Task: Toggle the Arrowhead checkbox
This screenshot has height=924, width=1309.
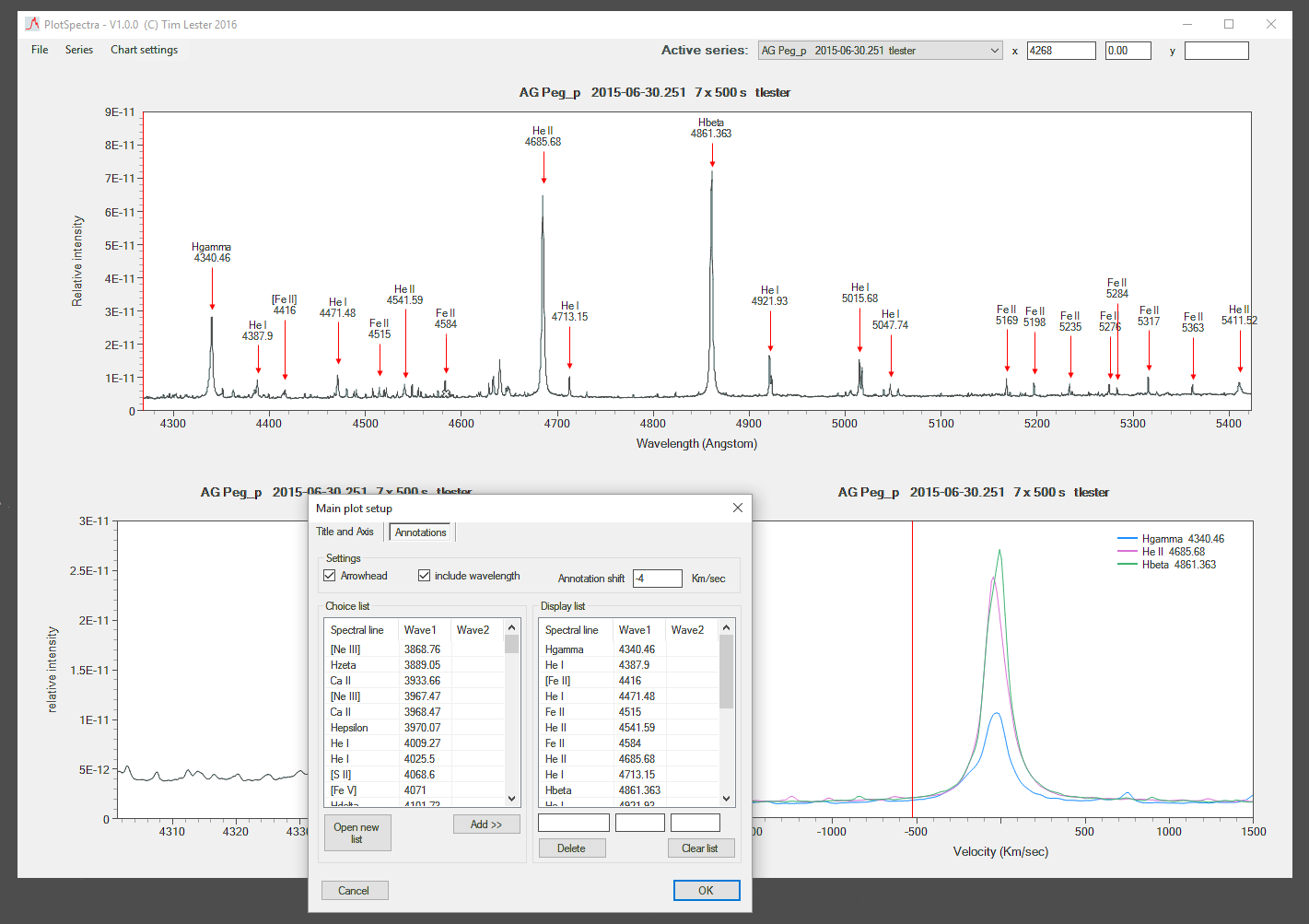Action: (x=330, y=576)
